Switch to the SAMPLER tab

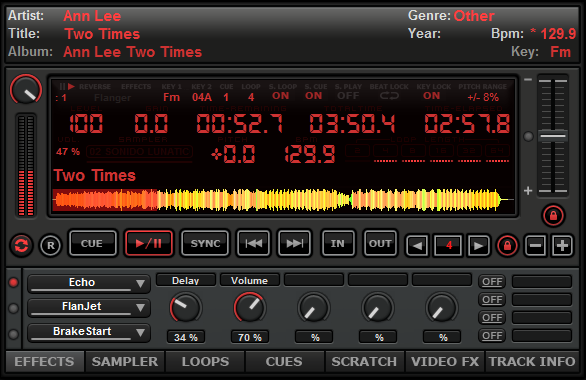pos(125,361)
